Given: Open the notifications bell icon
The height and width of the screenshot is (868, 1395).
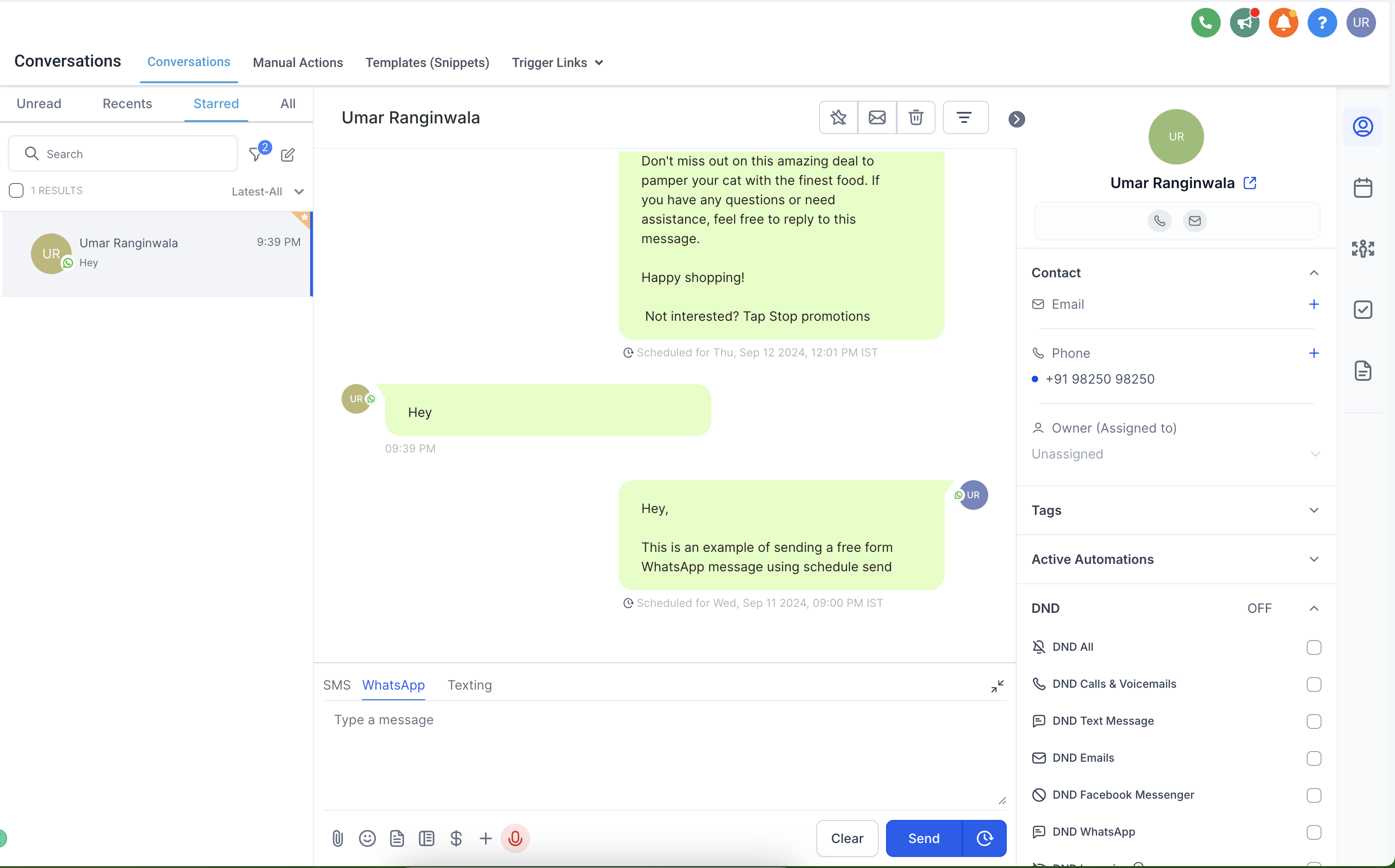Looking at the screenshot, I should [1283, 23].
